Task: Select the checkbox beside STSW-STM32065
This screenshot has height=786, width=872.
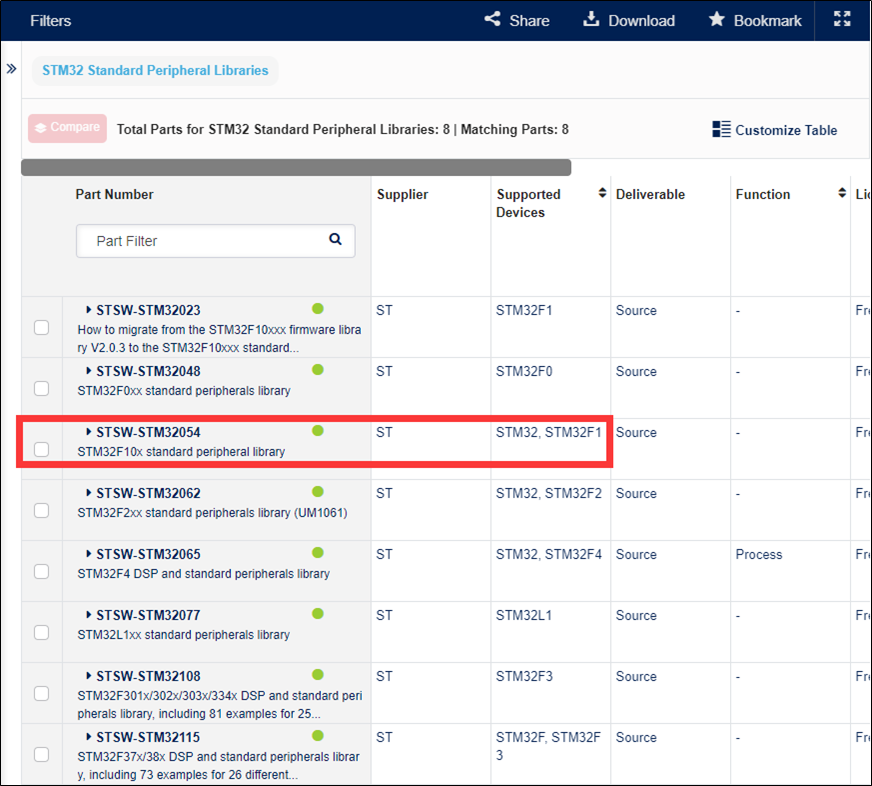Action: (x=41, y=571)
